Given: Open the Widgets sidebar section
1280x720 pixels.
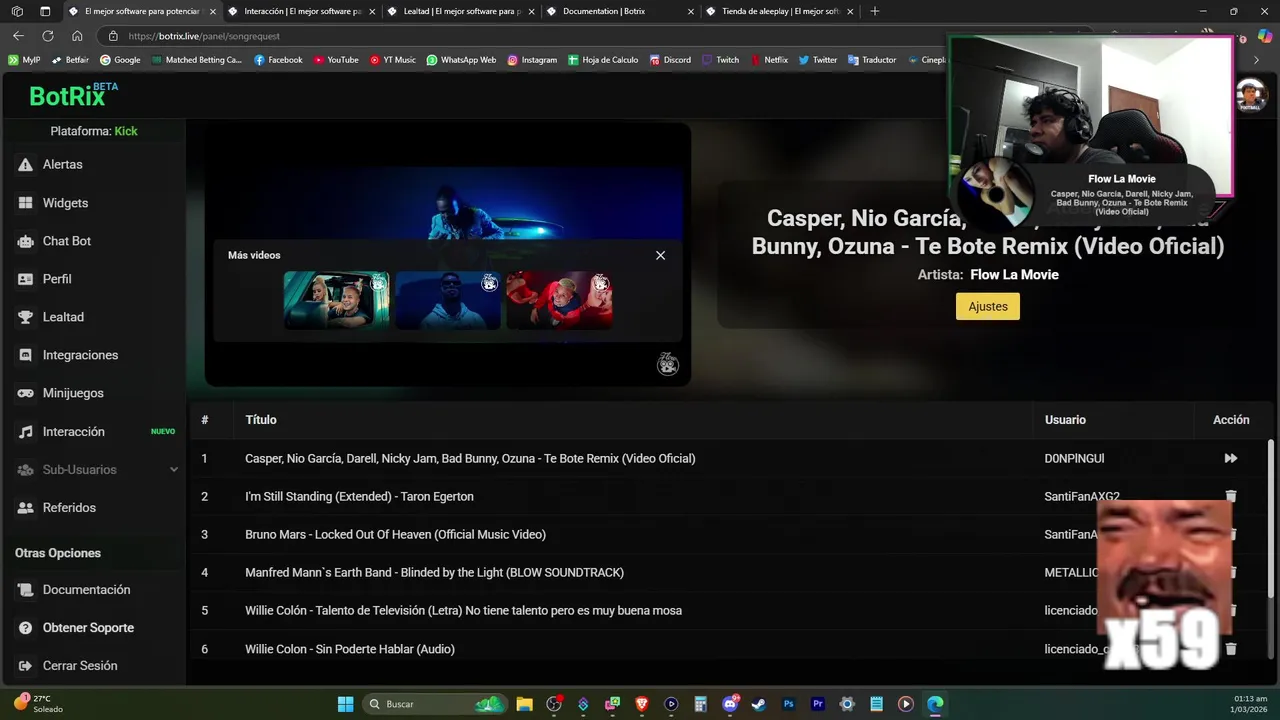Looking at the screenshot, I should 65,203.
